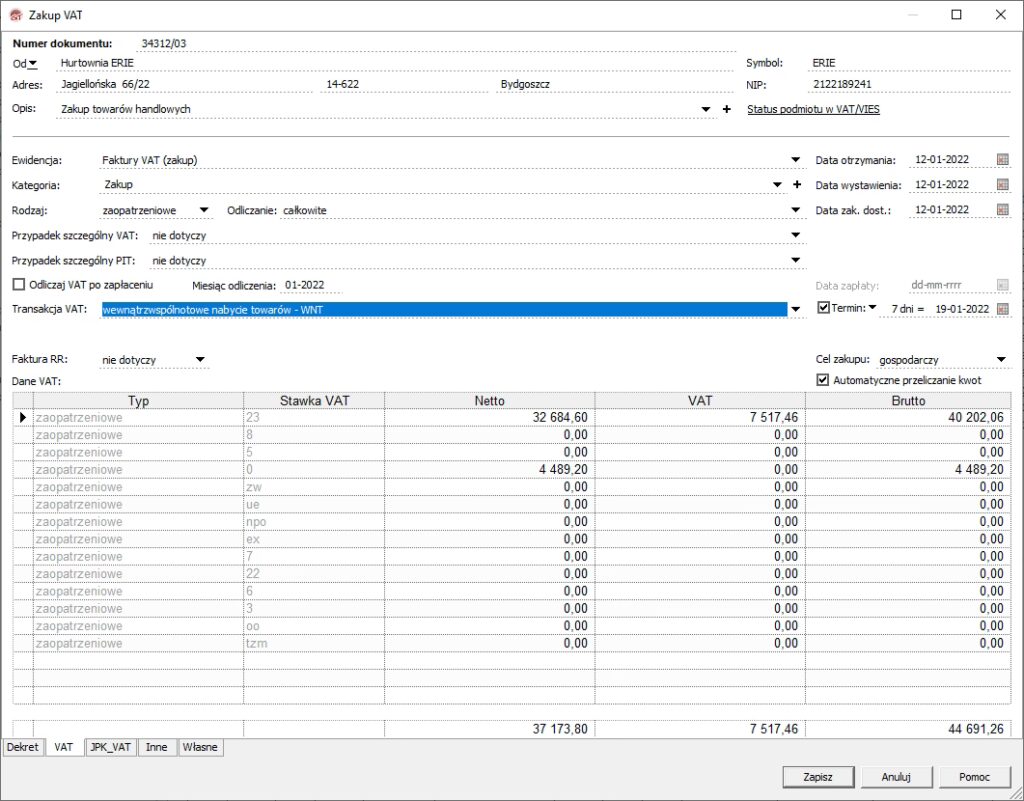The width and height of the screenshot is (1024, 801).
Task: Uncheck the Termin checkbox
Action: [x=824, y=309]
